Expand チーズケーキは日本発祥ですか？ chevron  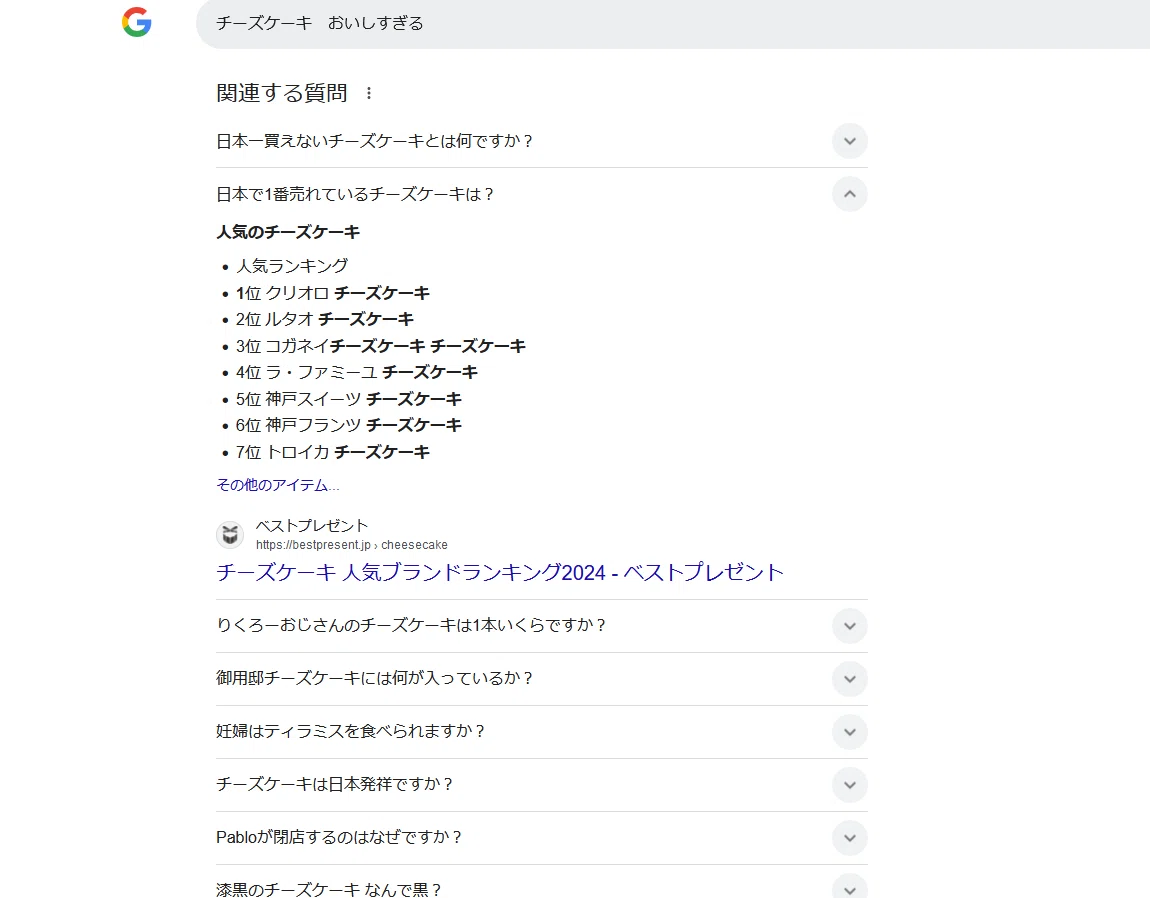click(849, 784)
